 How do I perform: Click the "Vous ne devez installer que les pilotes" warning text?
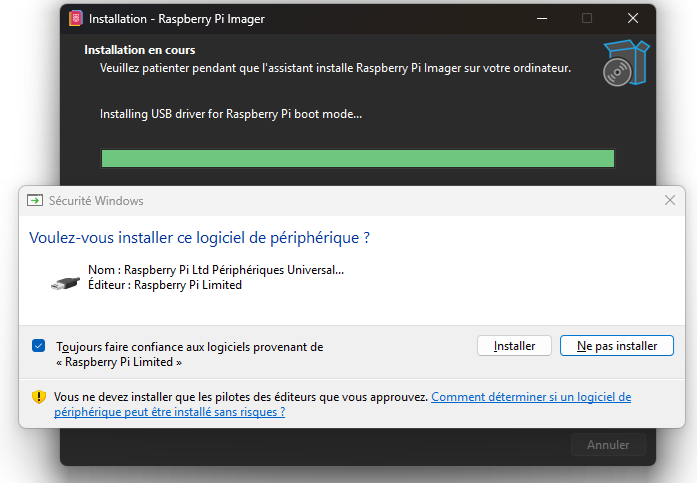pyautogui.click(x=241, y=397)
